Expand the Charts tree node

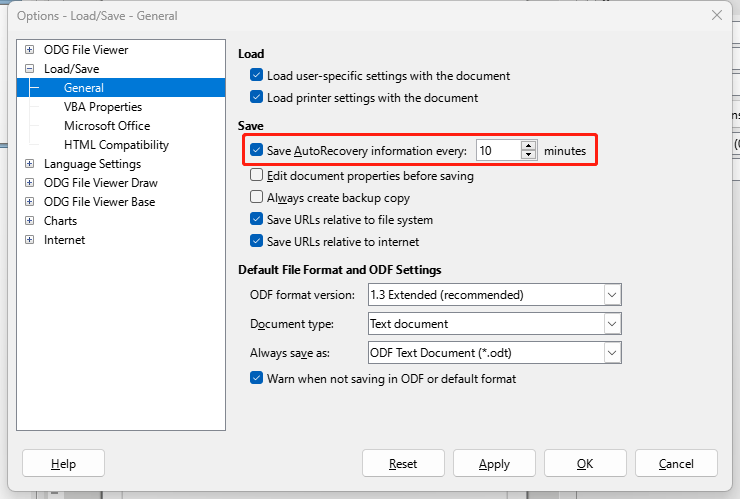[x=29, y=220]
